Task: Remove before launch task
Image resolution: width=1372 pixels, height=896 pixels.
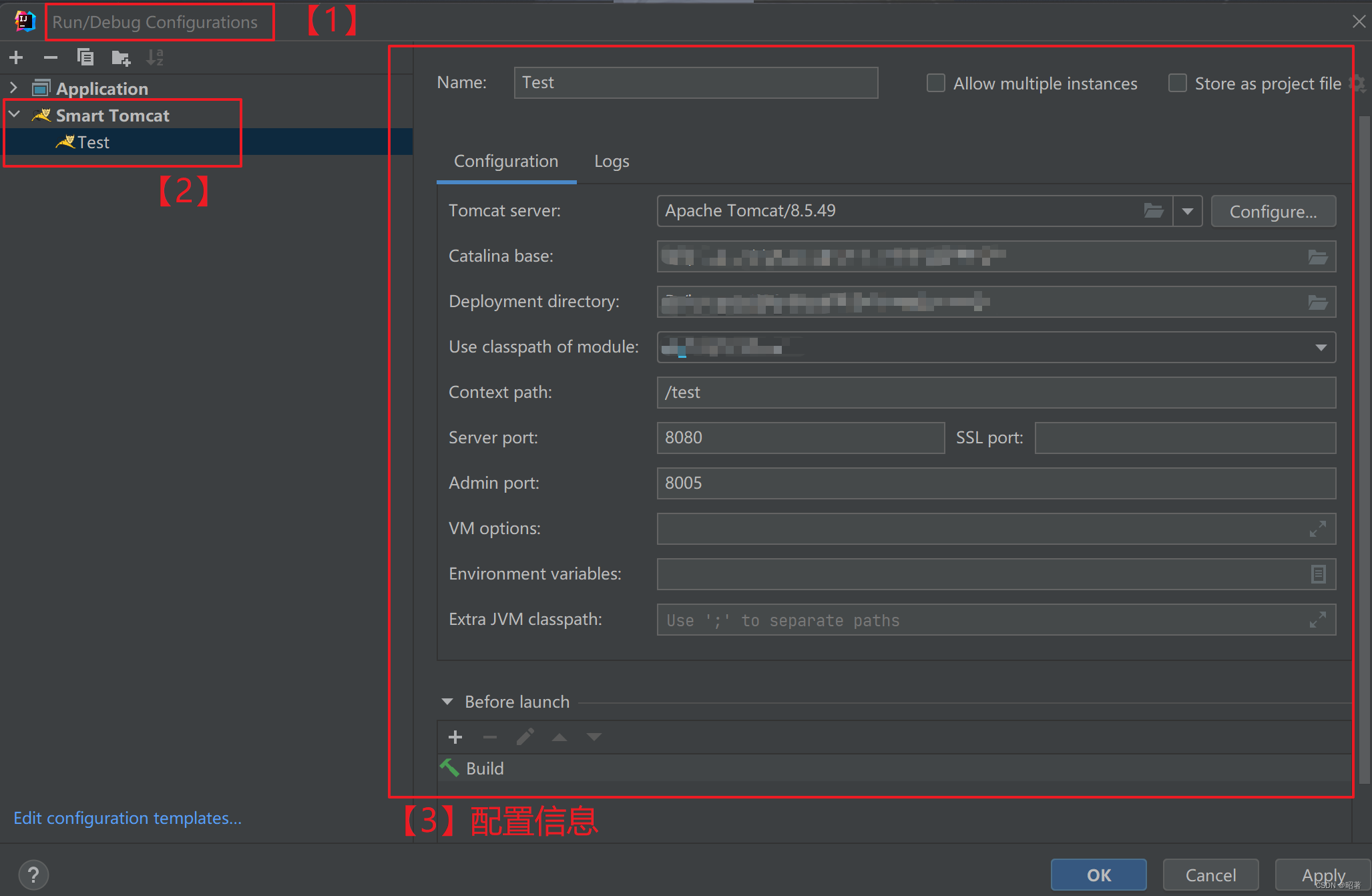Action: (490, 737)
